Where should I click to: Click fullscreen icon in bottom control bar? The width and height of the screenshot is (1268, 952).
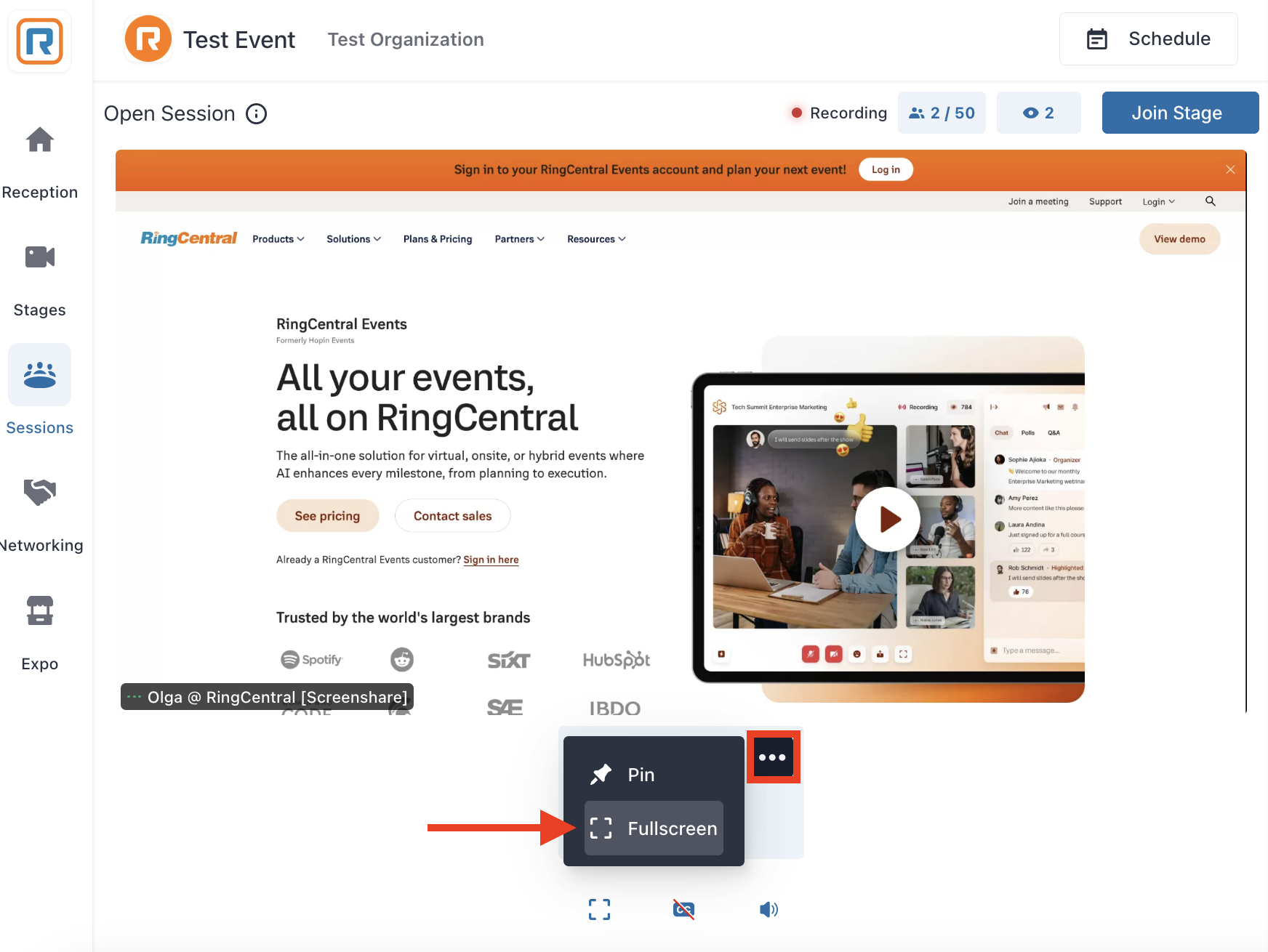(x=599, y=909)
